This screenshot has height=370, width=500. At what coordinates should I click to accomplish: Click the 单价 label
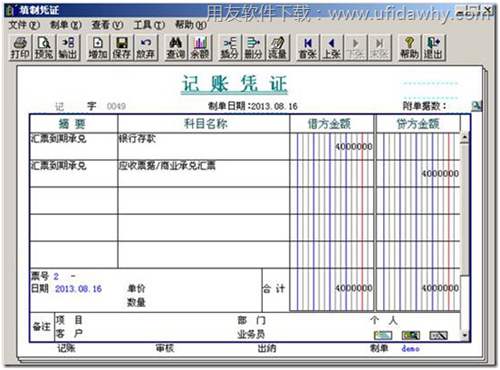coord(136,288)
